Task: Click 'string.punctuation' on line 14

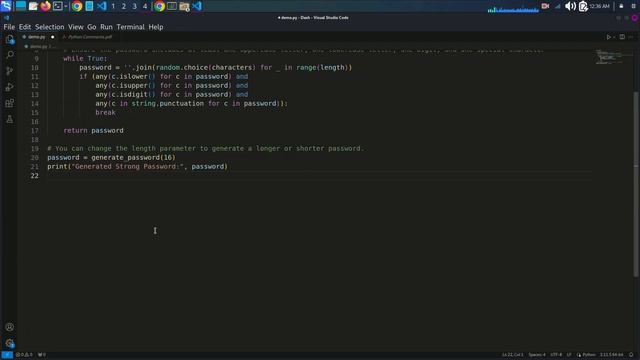Action: click(167, 104)
